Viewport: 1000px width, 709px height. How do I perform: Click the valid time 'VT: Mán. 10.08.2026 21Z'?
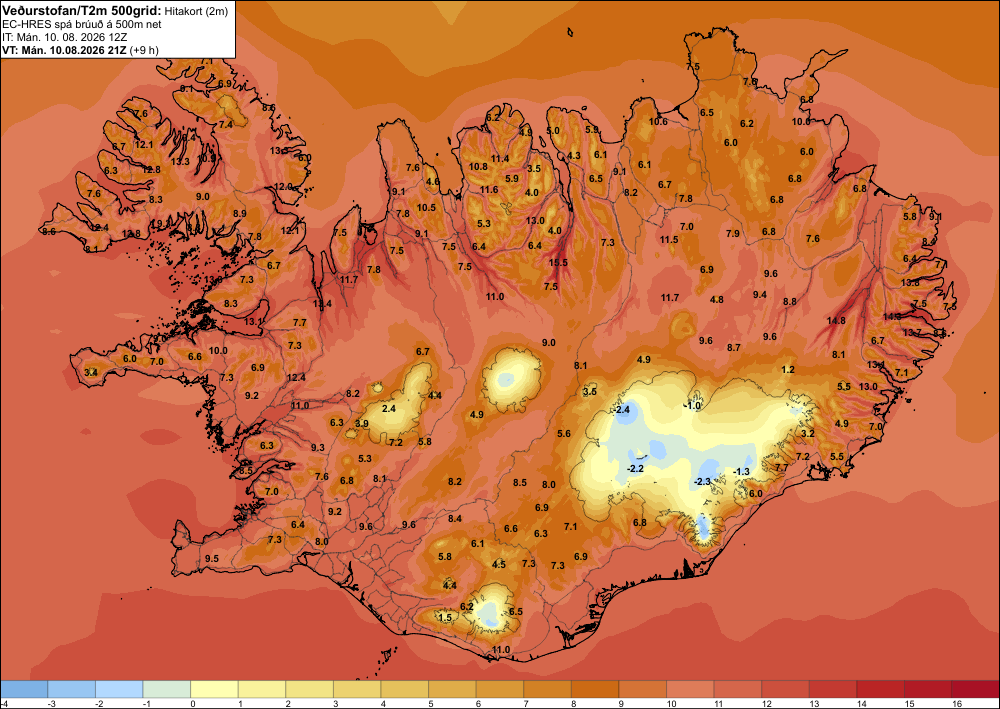coord(64,50)
